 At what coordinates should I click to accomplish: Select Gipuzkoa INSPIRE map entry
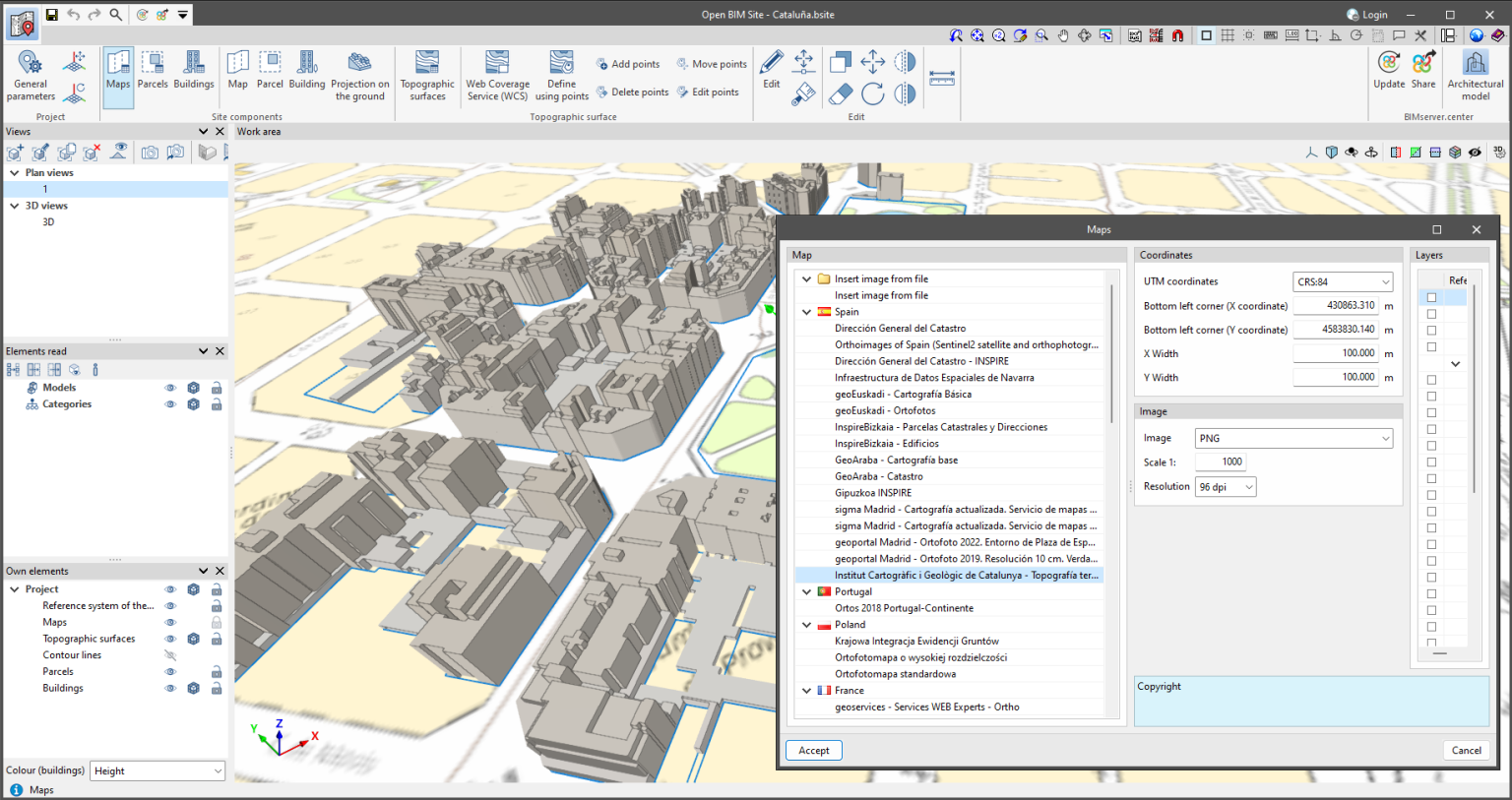point(873,493)
